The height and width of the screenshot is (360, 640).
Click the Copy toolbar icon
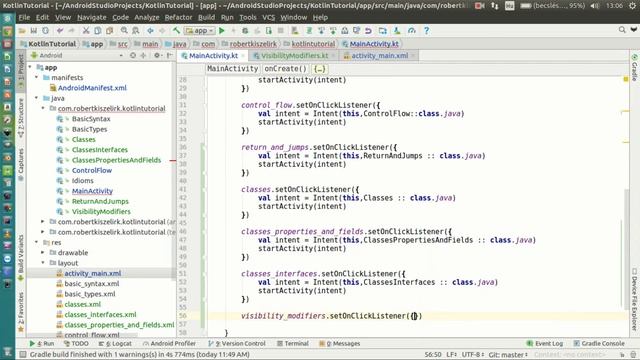[x=98, y=31]
